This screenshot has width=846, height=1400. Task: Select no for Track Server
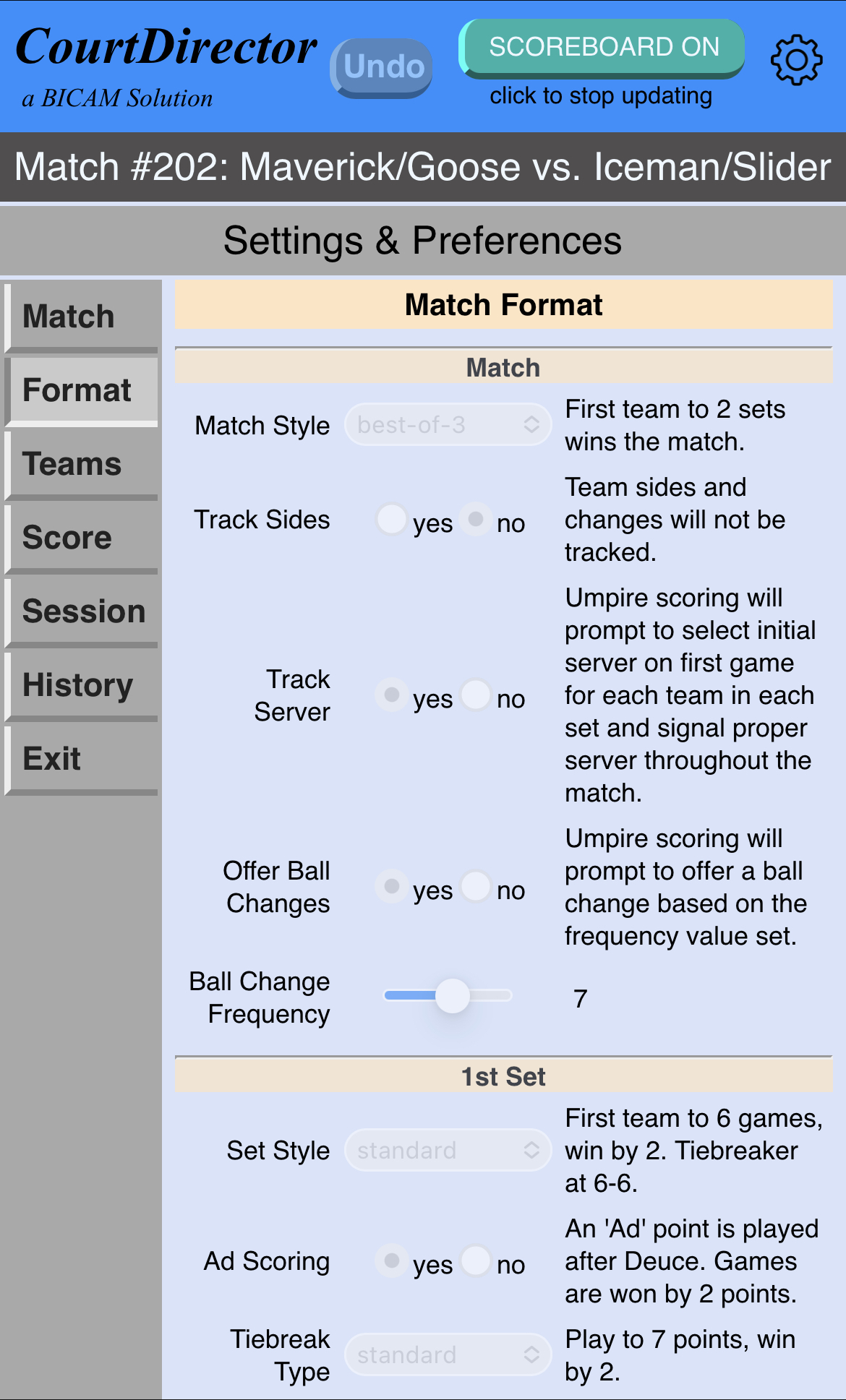pos(476,695)
